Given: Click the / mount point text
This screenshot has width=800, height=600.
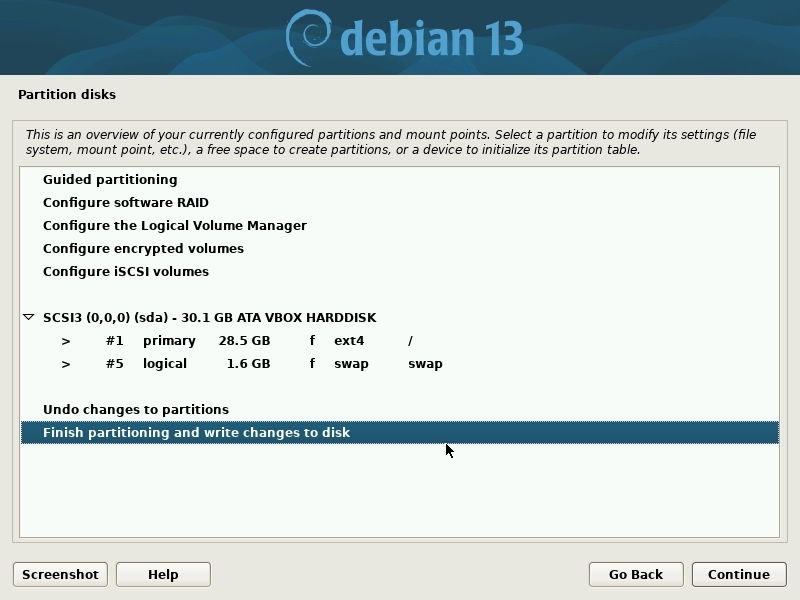Looking at the screenshot, I should click(410, 340).
